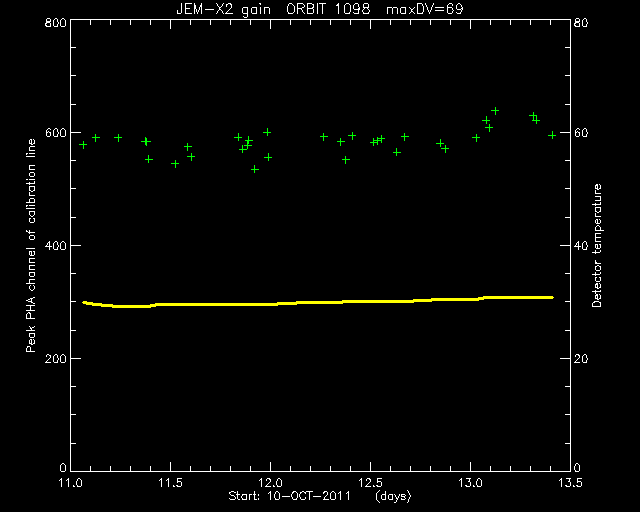Click the 11.0 tick label on x-axis
Image resolution: width=640 pixels, height=512 pixels.
pos(71,483)
